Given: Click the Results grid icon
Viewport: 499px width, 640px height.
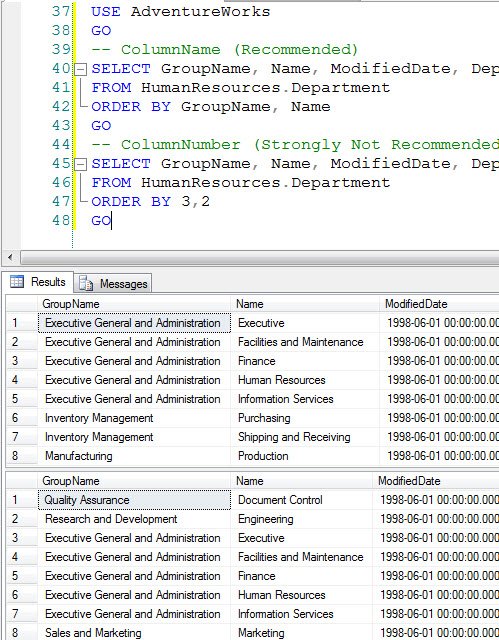Looking at the screenshot, I should 17,282.
